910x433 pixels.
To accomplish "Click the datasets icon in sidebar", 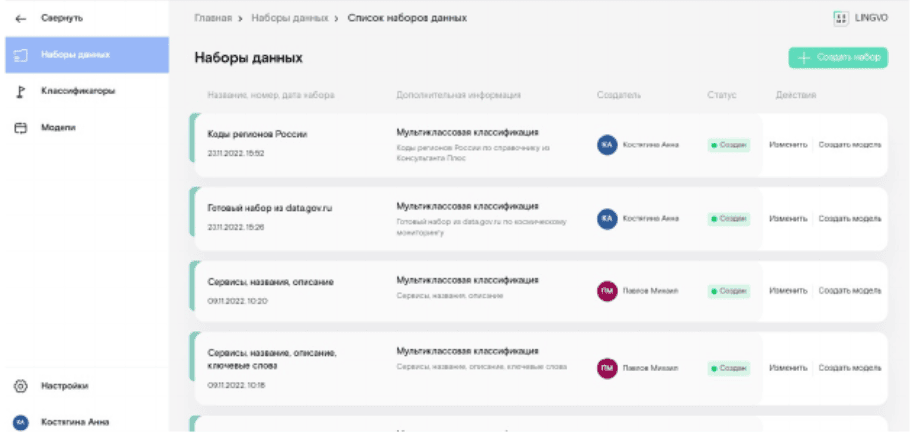I will 19,55.
